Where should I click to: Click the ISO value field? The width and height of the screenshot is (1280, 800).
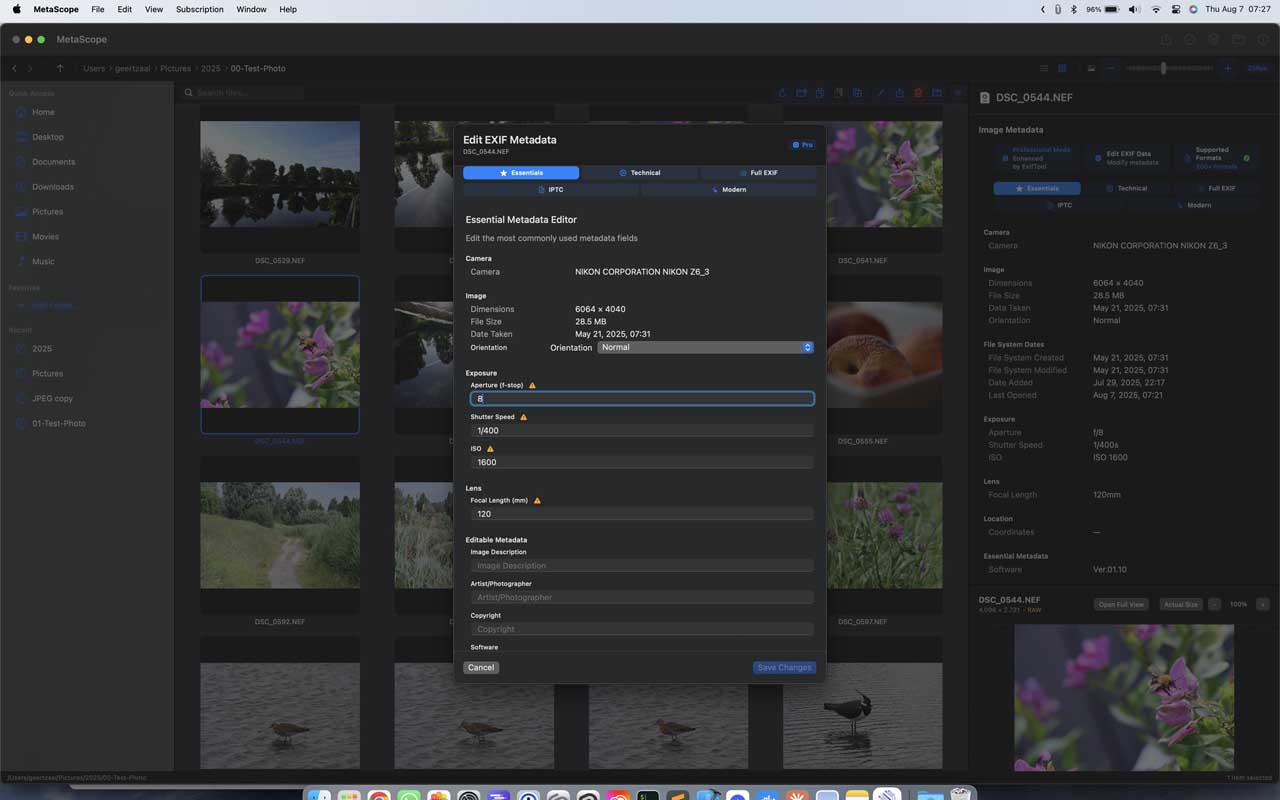pos(642,462)
